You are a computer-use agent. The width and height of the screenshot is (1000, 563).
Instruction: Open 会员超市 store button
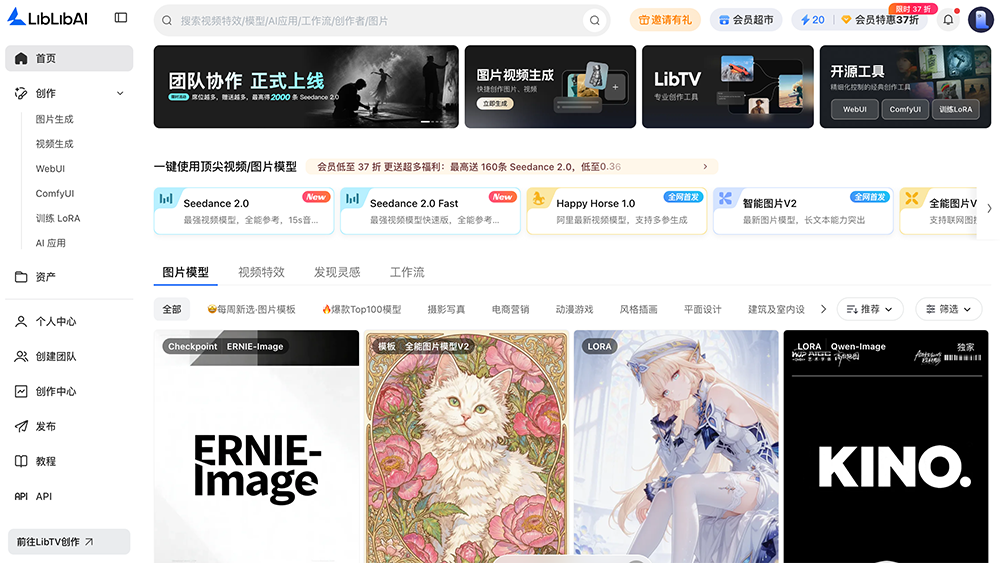coord(746,20)
